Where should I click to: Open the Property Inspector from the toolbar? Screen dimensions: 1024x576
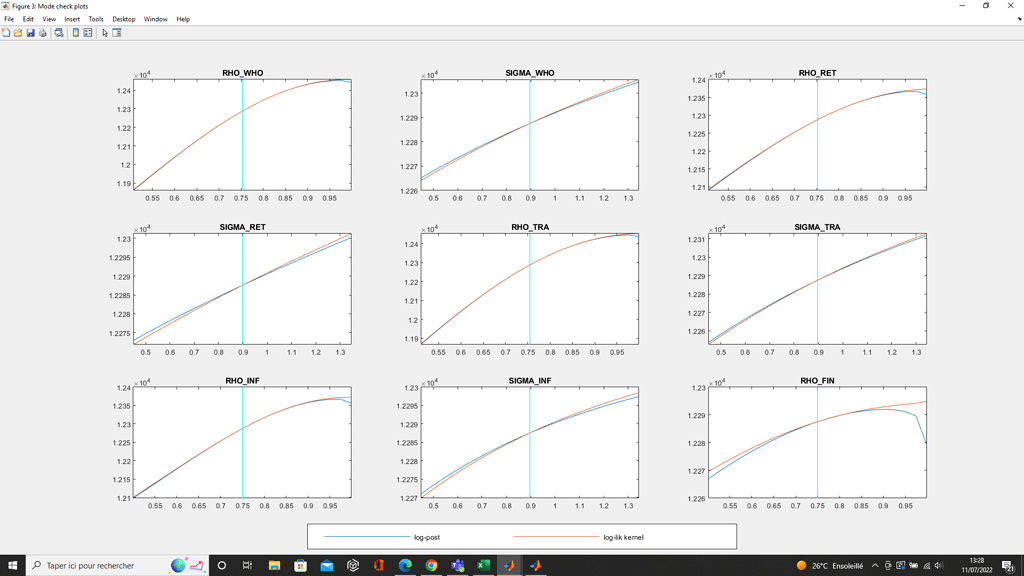[x=115, y=32]
